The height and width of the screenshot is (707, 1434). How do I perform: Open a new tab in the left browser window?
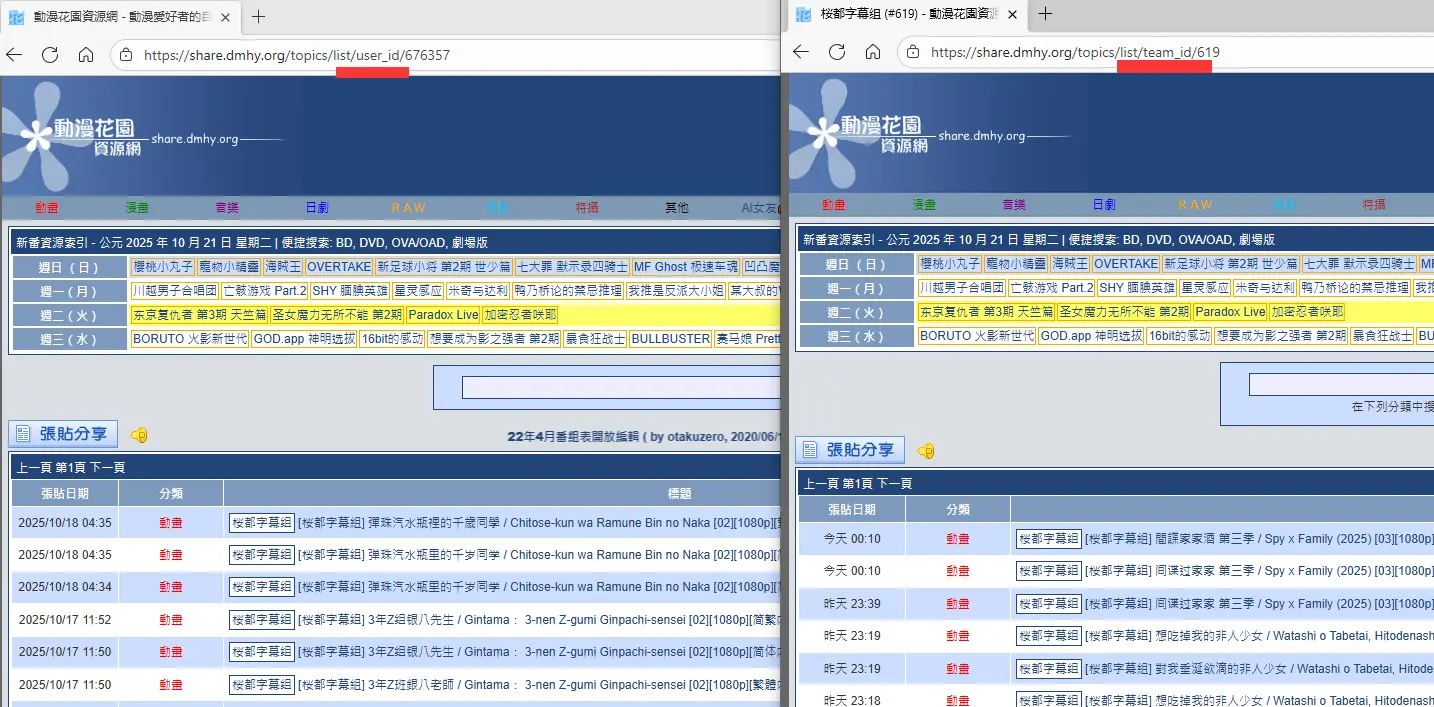point(259,16)
